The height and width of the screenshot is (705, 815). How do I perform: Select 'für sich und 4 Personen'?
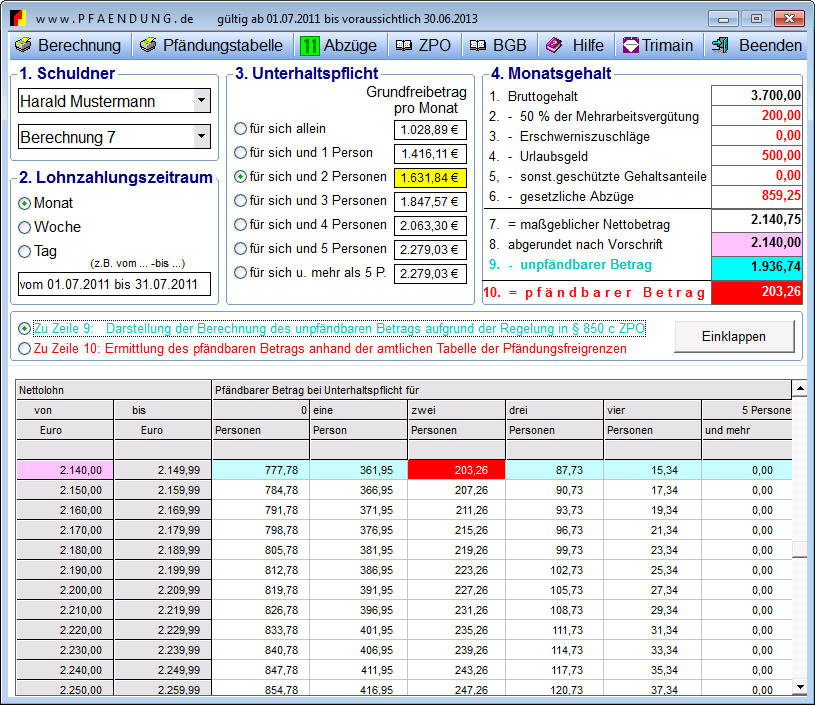coord(240,225)
